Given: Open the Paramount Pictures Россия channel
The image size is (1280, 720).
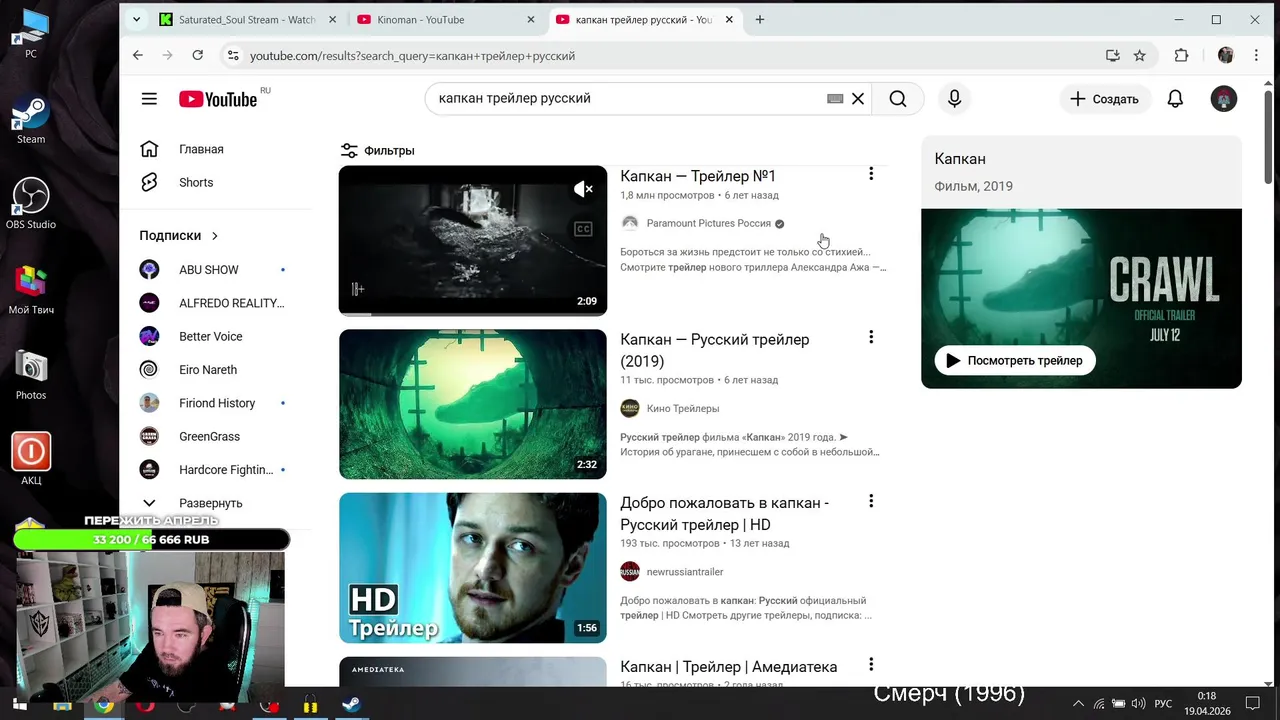Looking at the screenshot, I should pos(709,223).
